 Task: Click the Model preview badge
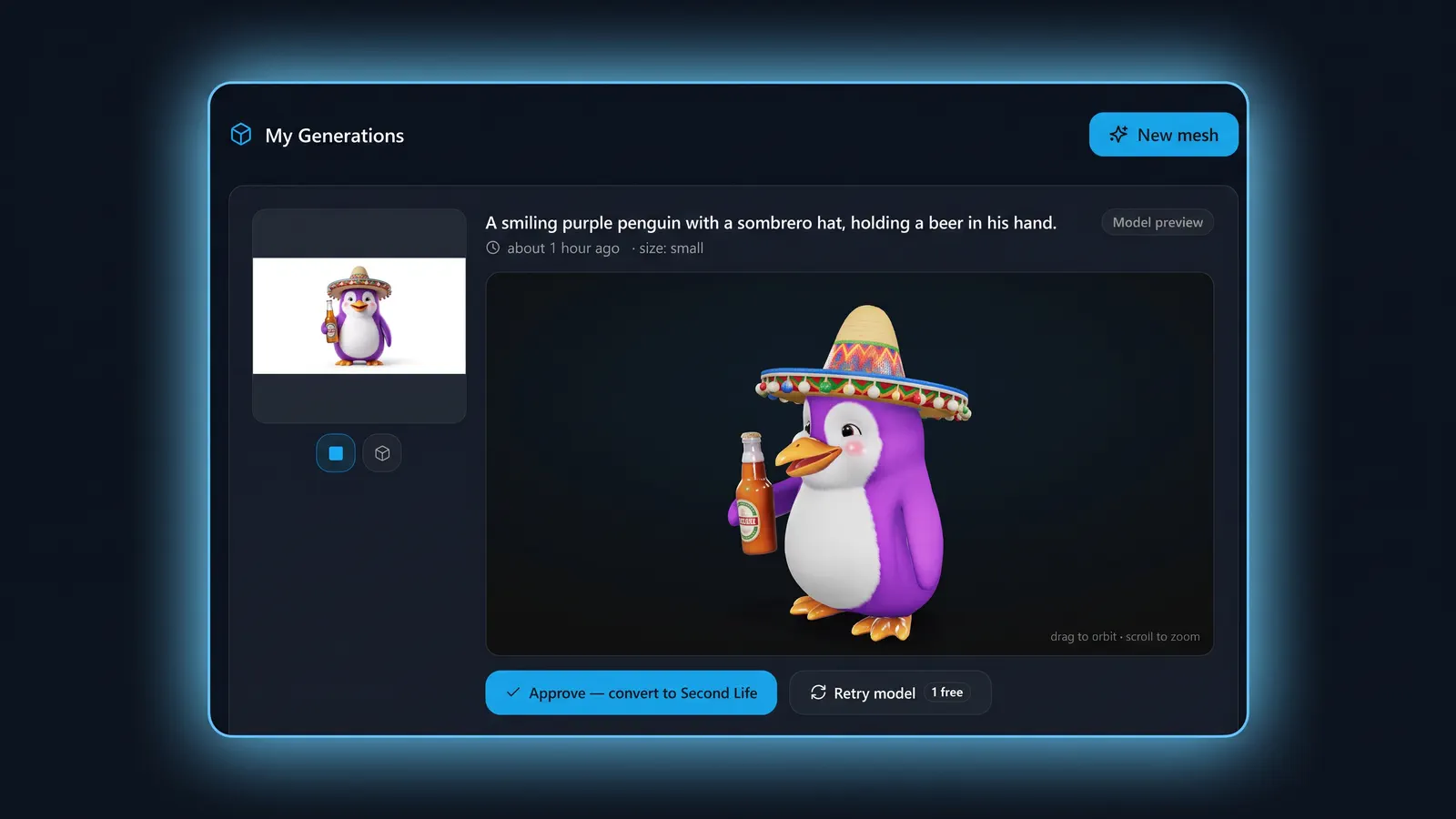point(1158,222)
